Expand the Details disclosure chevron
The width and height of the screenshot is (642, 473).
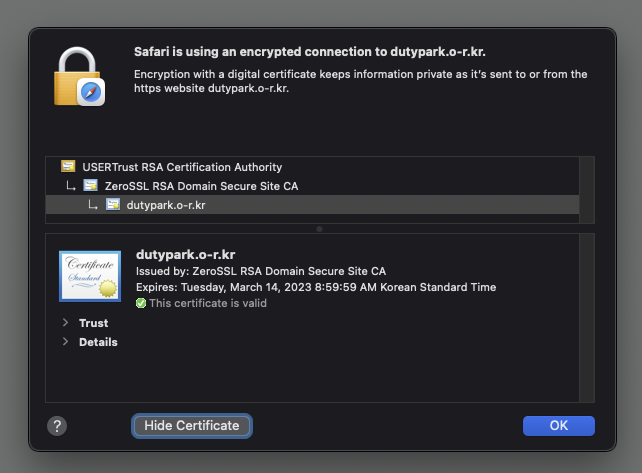coord(66,342)
